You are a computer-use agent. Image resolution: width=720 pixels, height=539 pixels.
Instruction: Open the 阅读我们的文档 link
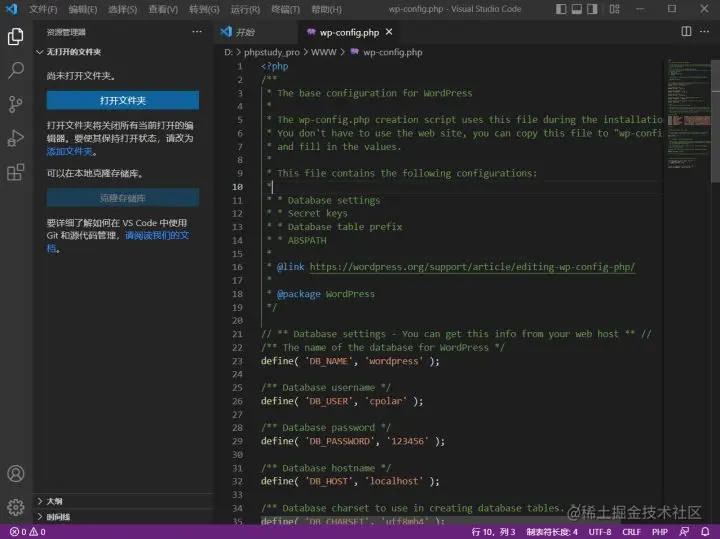[x=158, y=236]
